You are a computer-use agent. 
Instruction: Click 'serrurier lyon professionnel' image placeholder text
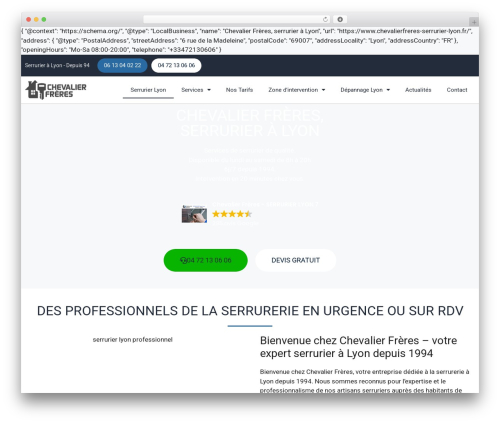tap(133, 340)
